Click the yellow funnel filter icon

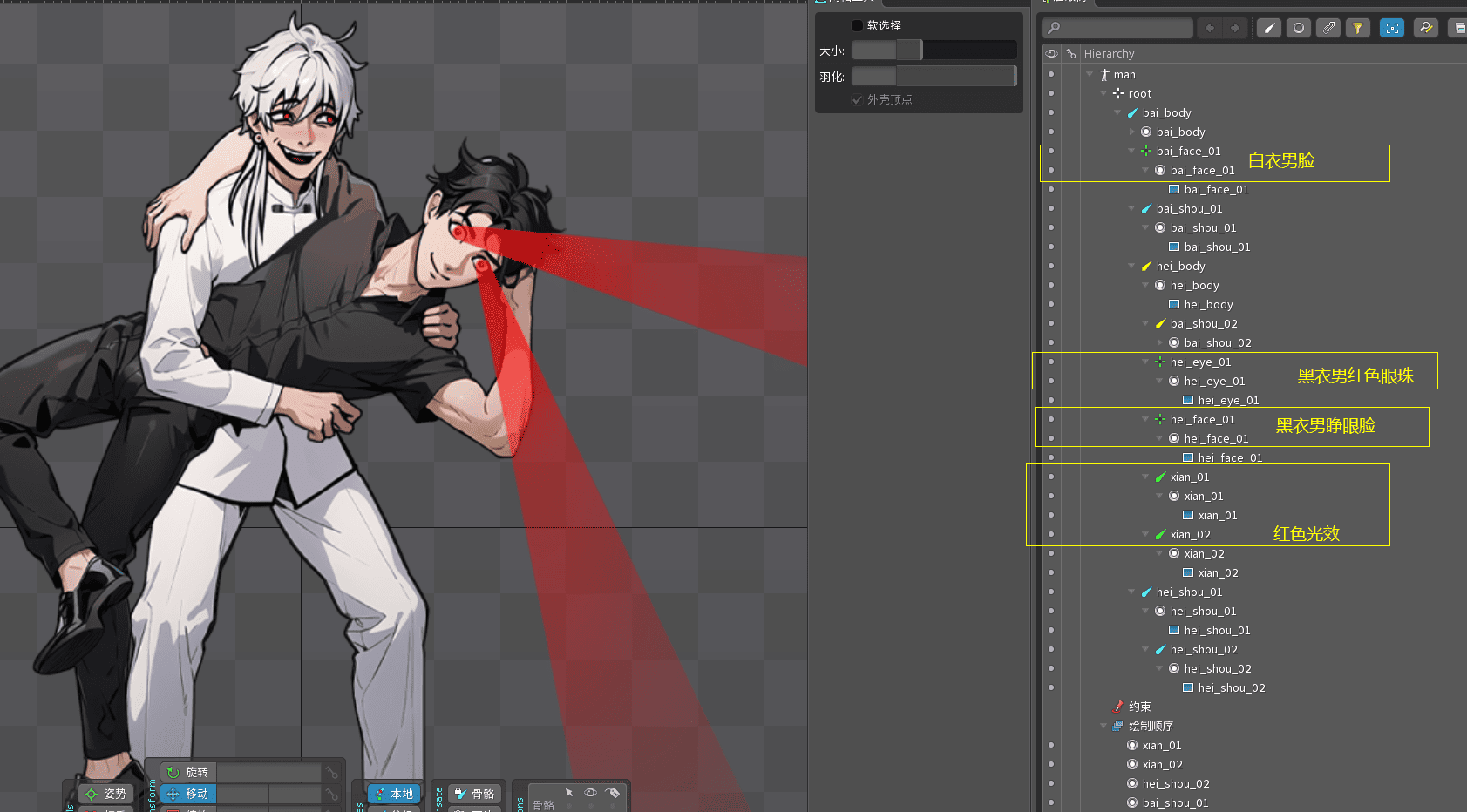[x=1357, y=28]
